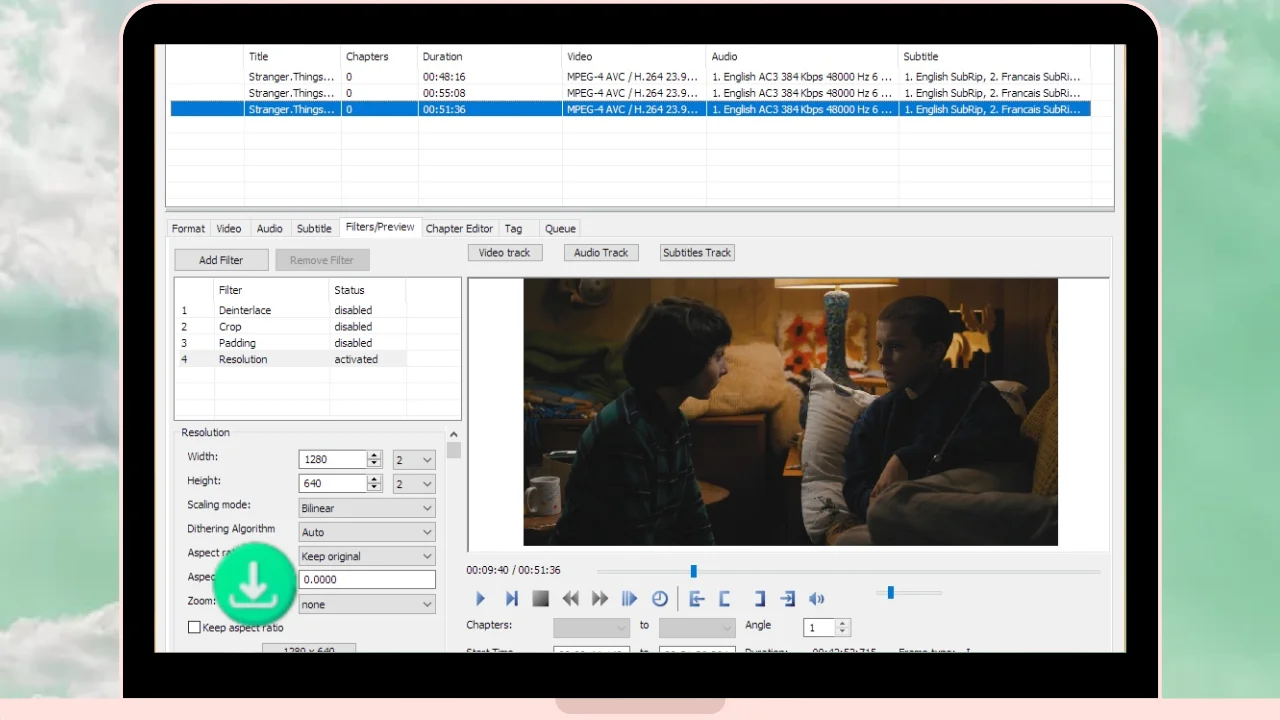
Task: Stop video preview playback
Action: coord(540,599)
